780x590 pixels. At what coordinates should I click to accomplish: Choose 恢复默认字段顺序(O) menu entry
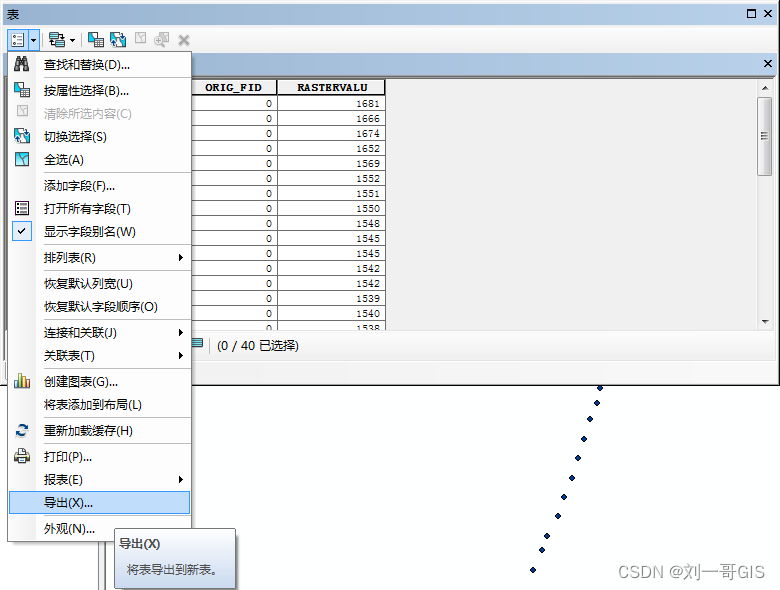point(99,306)
